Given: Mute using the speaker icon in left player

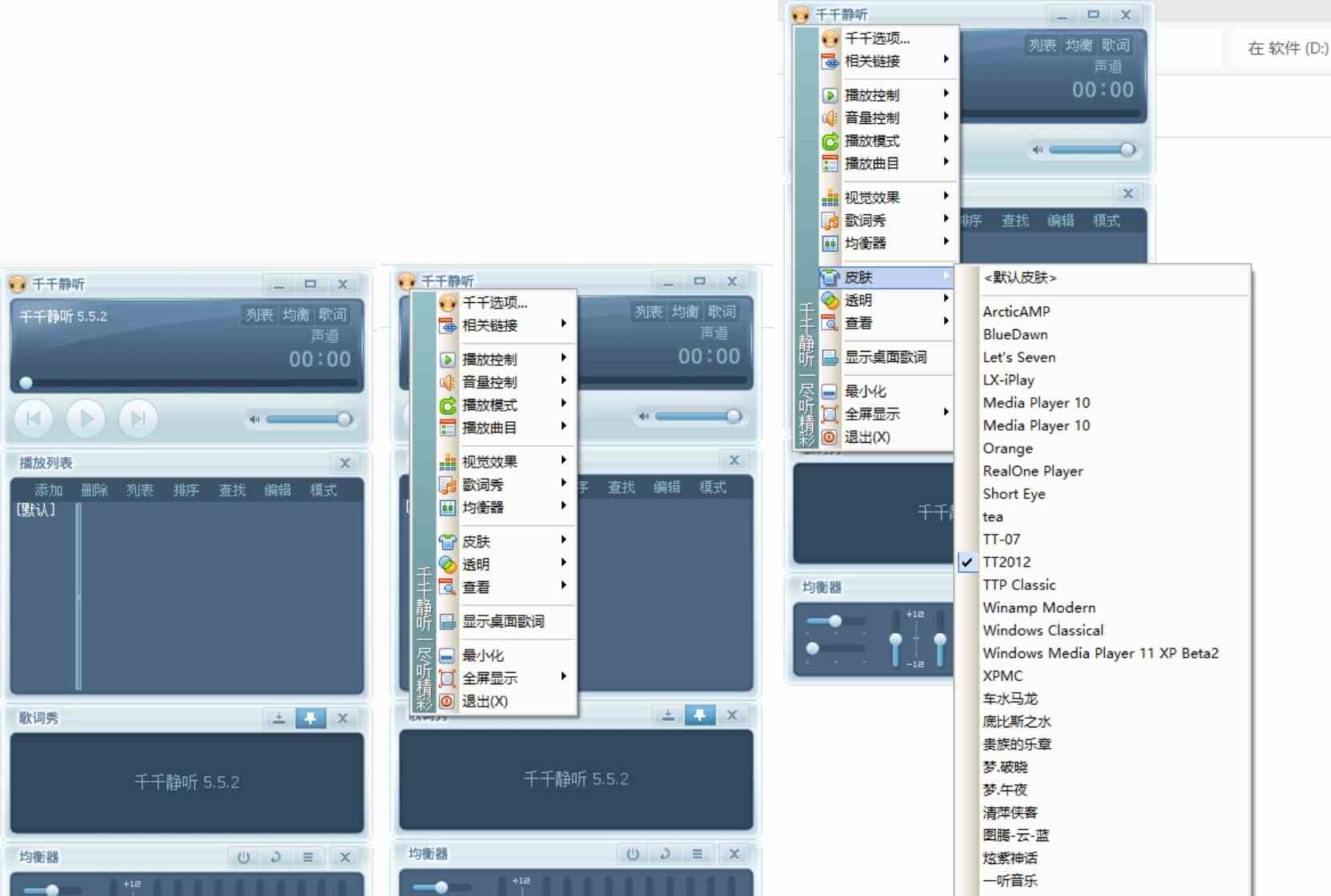Looking at the screenshot, I should 254,419.
